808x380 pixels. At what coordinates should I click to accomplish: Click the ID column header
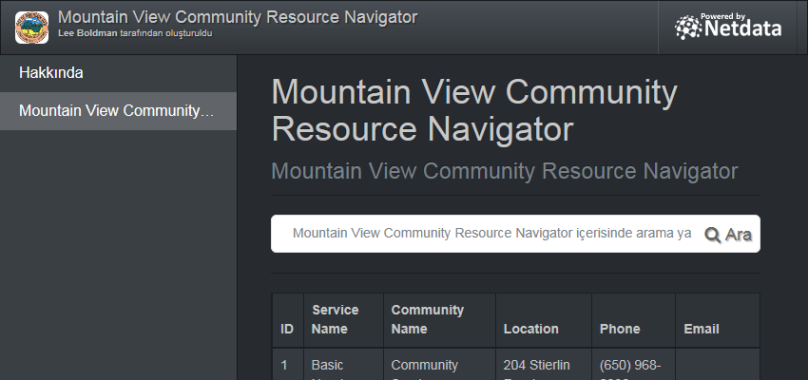click(288, 320)
